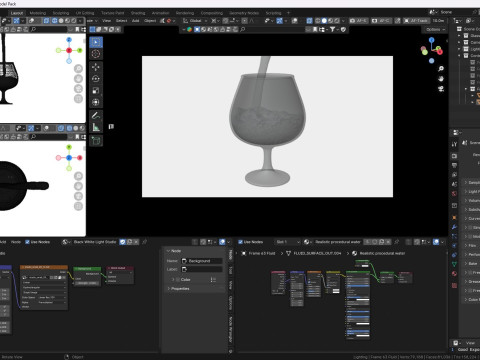The width and height of the screenshot is (480, 360).
Task: Open the Modifiers wrench properties tab
Action: point(454,227)
